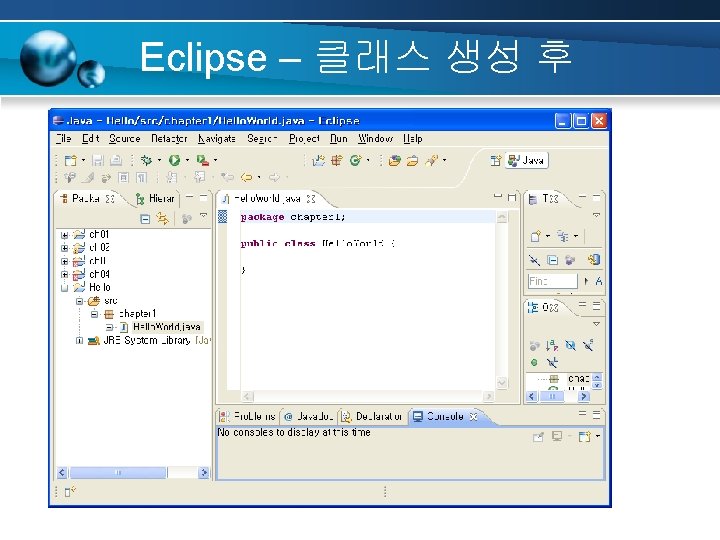Click status bar fast view icon
The image size is (720, 540).
(70, 492)
